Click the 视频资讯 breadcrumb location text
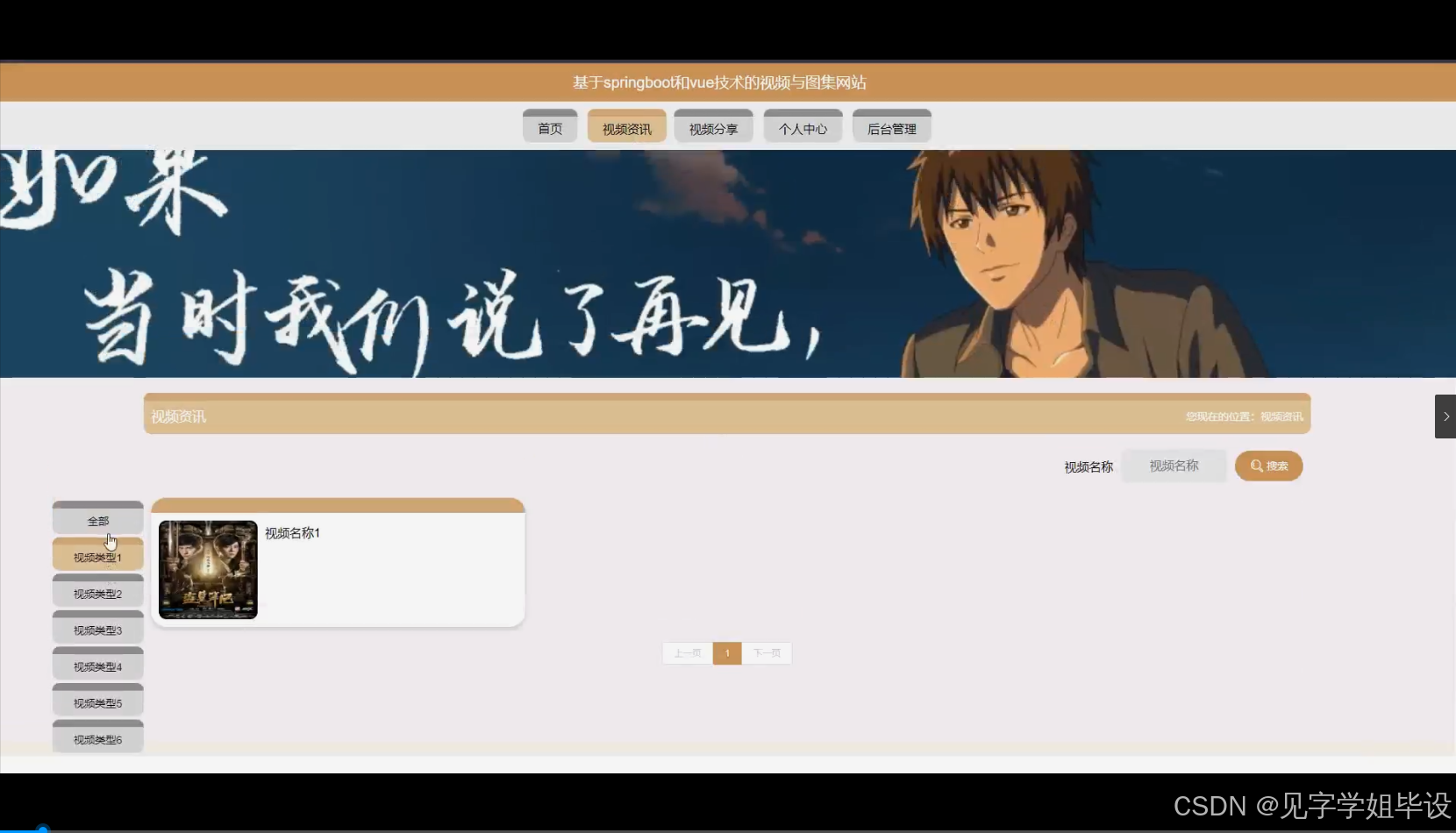The image size is (1456, 833). point(1281,416)
